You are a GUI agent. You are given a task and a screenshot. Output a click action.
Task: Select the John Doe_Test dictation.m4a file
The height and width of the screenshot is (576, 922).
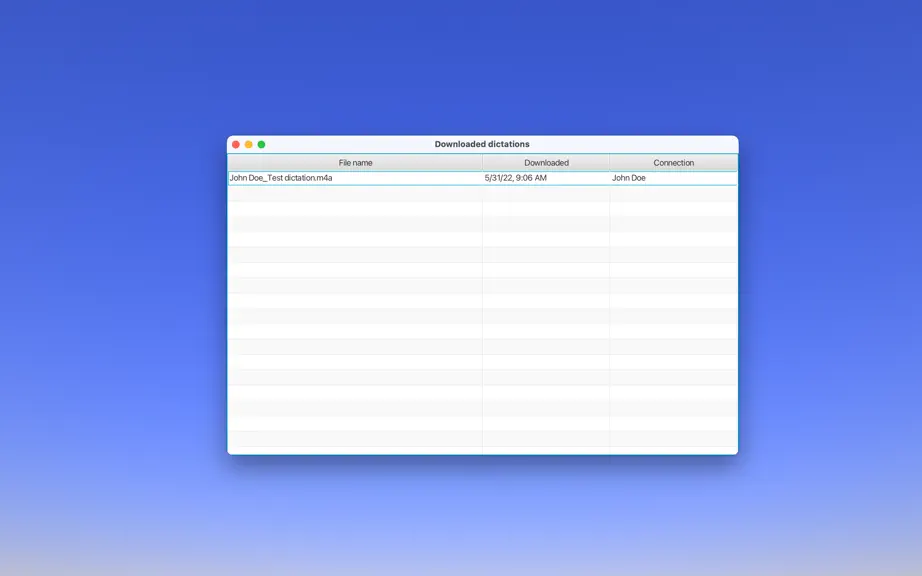tap(280, 178)
